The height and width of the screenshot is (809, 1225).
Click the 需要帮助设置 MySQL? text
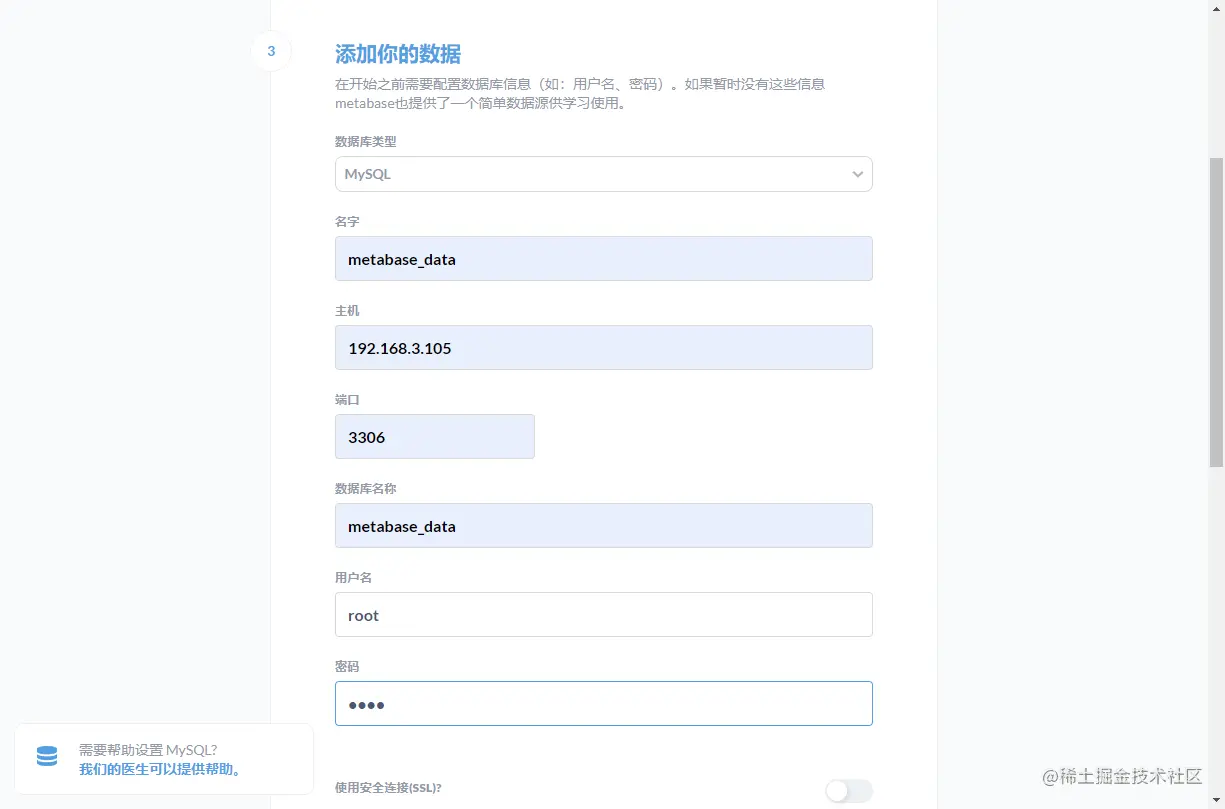point(148,750)
